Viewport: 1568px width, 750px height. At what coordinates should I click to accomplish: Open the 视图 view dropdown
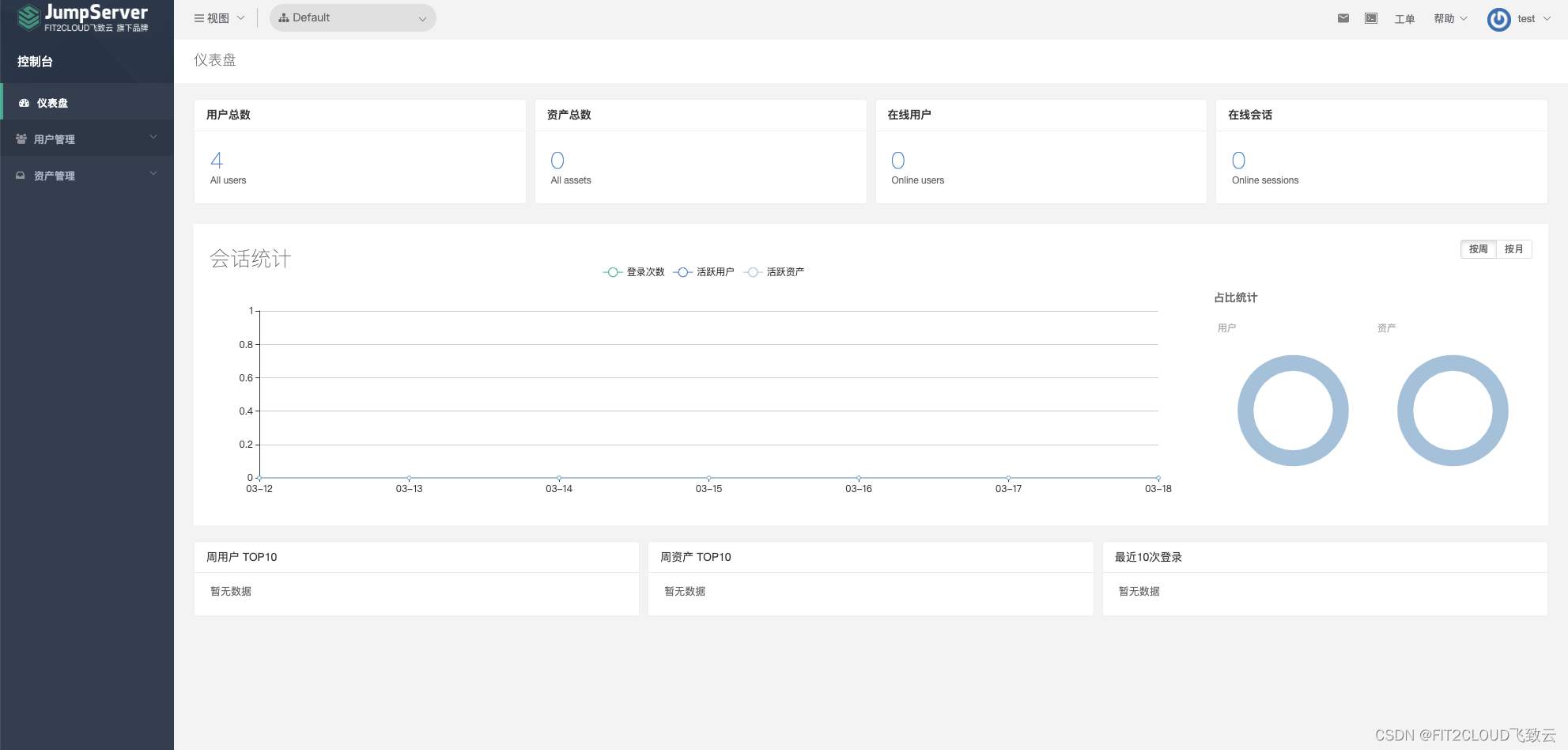(x=219, y=18)
